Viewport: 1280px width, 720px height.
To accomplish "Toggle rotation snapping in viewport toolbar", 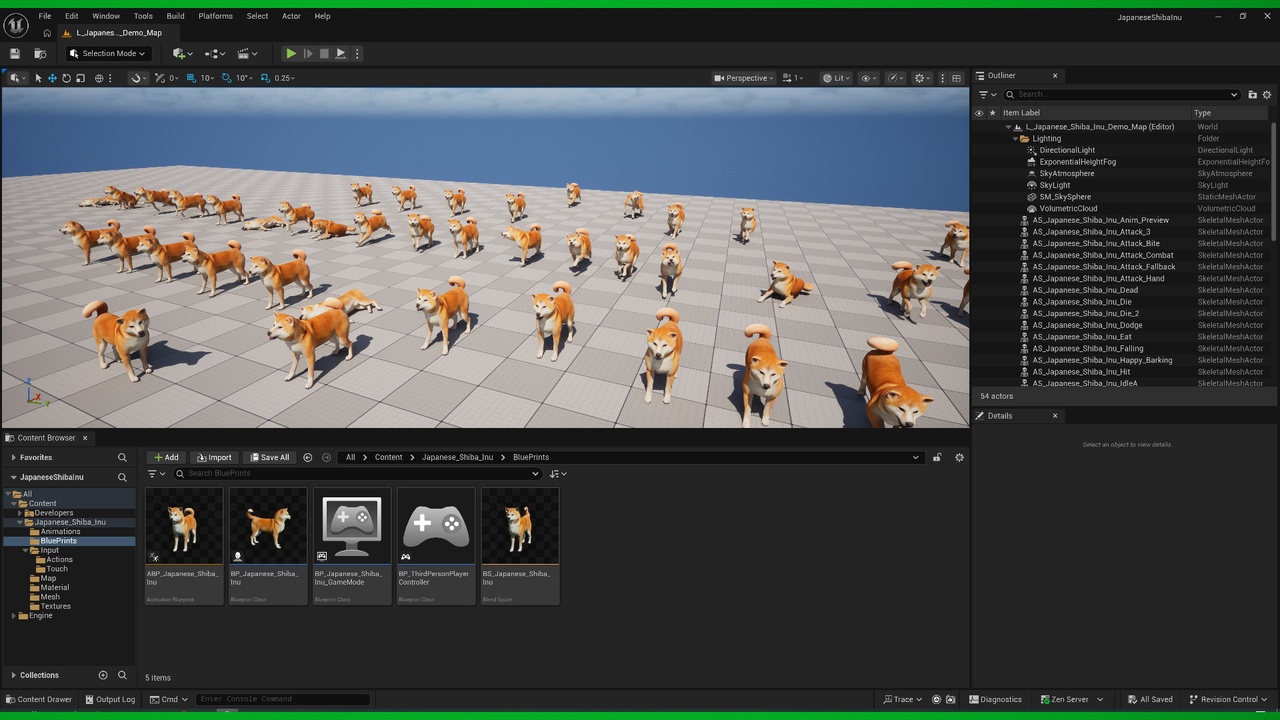I will pyautogui.click(x=227, y=78).
